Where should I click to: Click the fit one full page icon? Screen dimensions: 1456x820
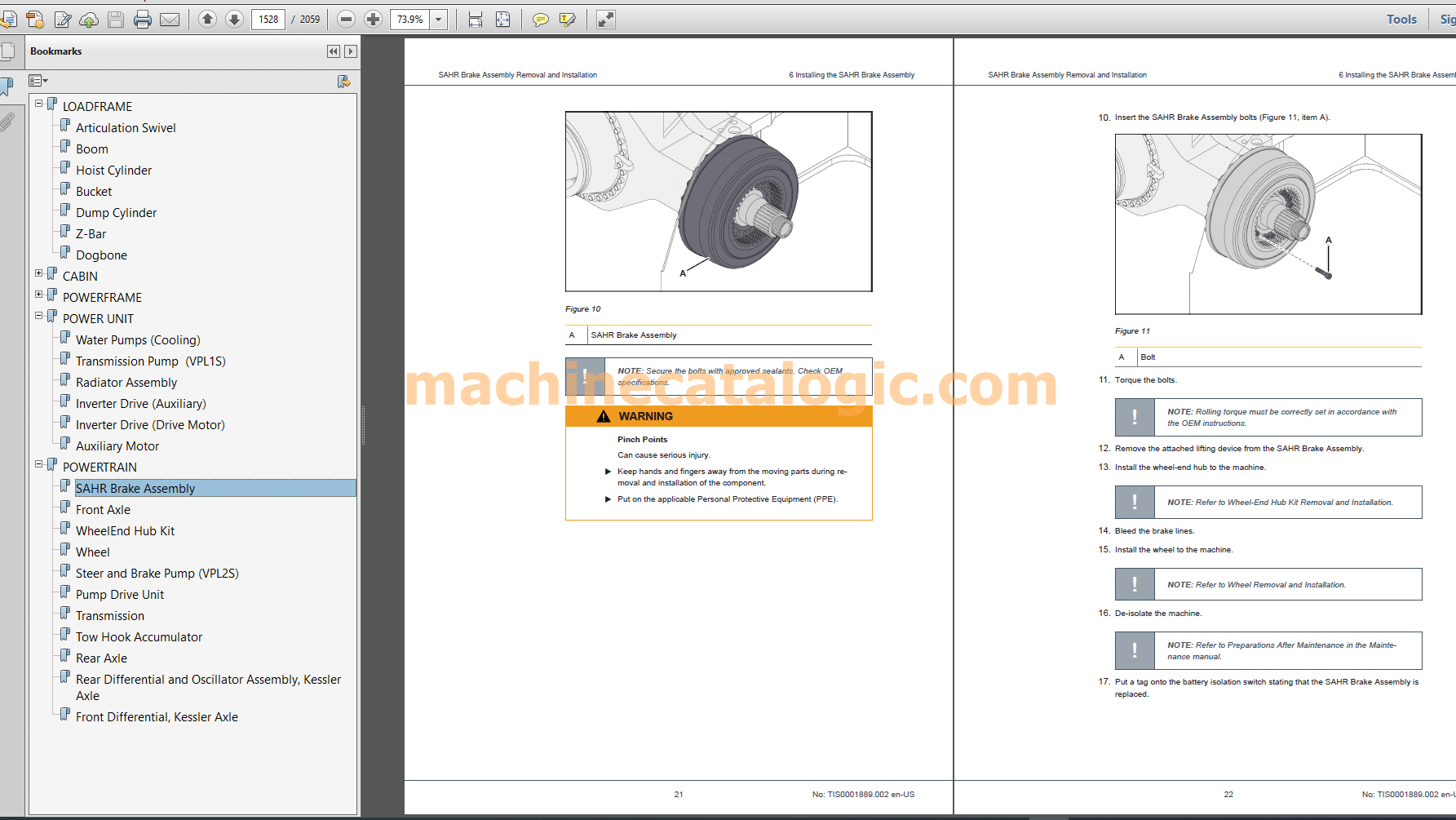tap(502, 20)
